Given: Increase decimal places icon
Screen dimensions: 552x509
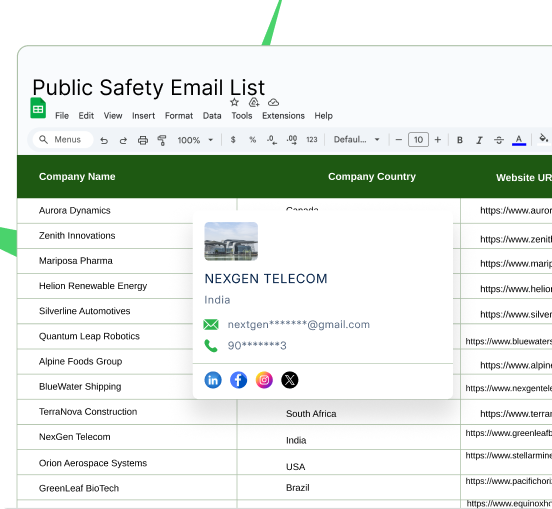Looking at the screenshot, I should (292, 140).
